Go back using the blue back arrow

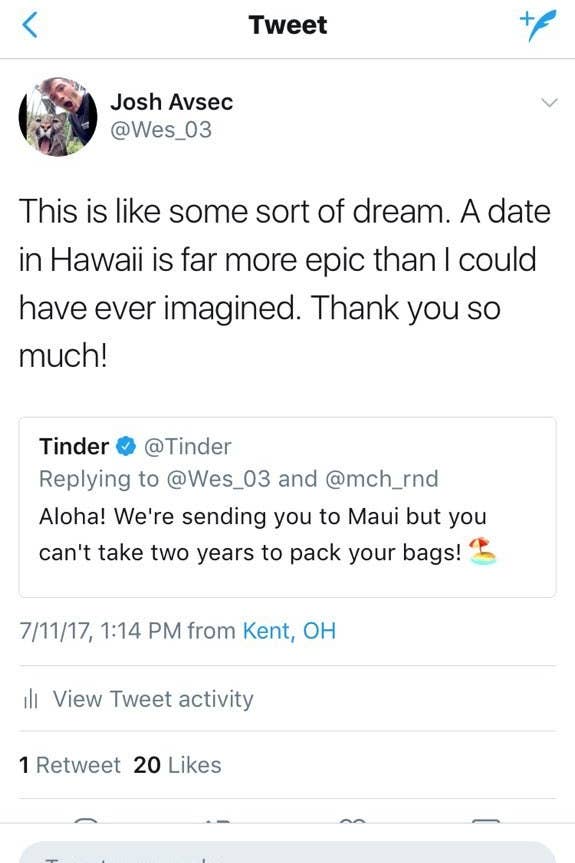30,25
